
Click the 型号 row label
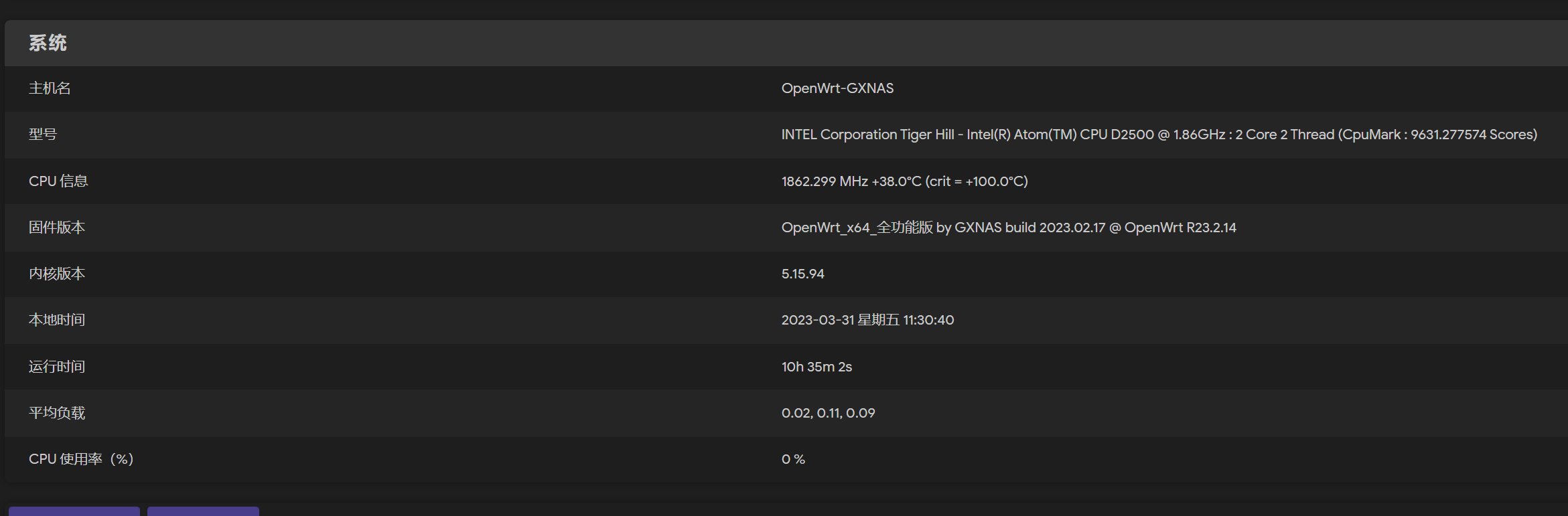(42, 135)
